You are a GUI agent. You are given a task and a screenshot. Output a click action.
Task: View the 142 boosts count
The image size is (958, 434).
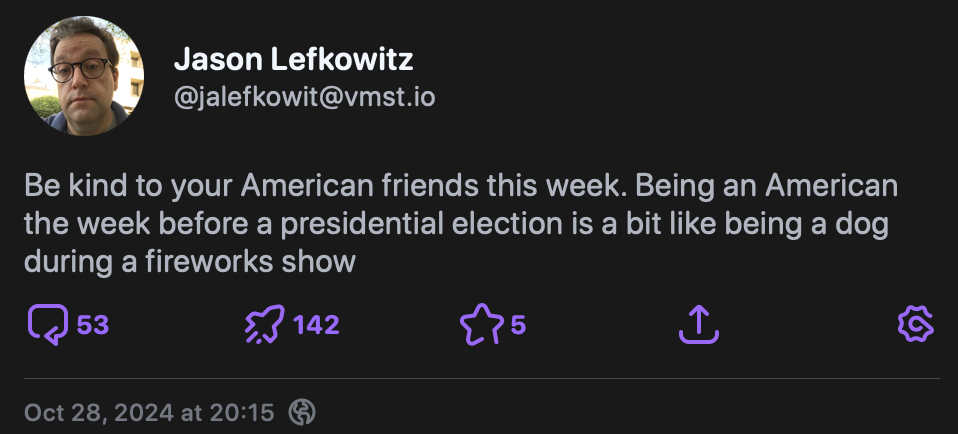coord(317,325)
